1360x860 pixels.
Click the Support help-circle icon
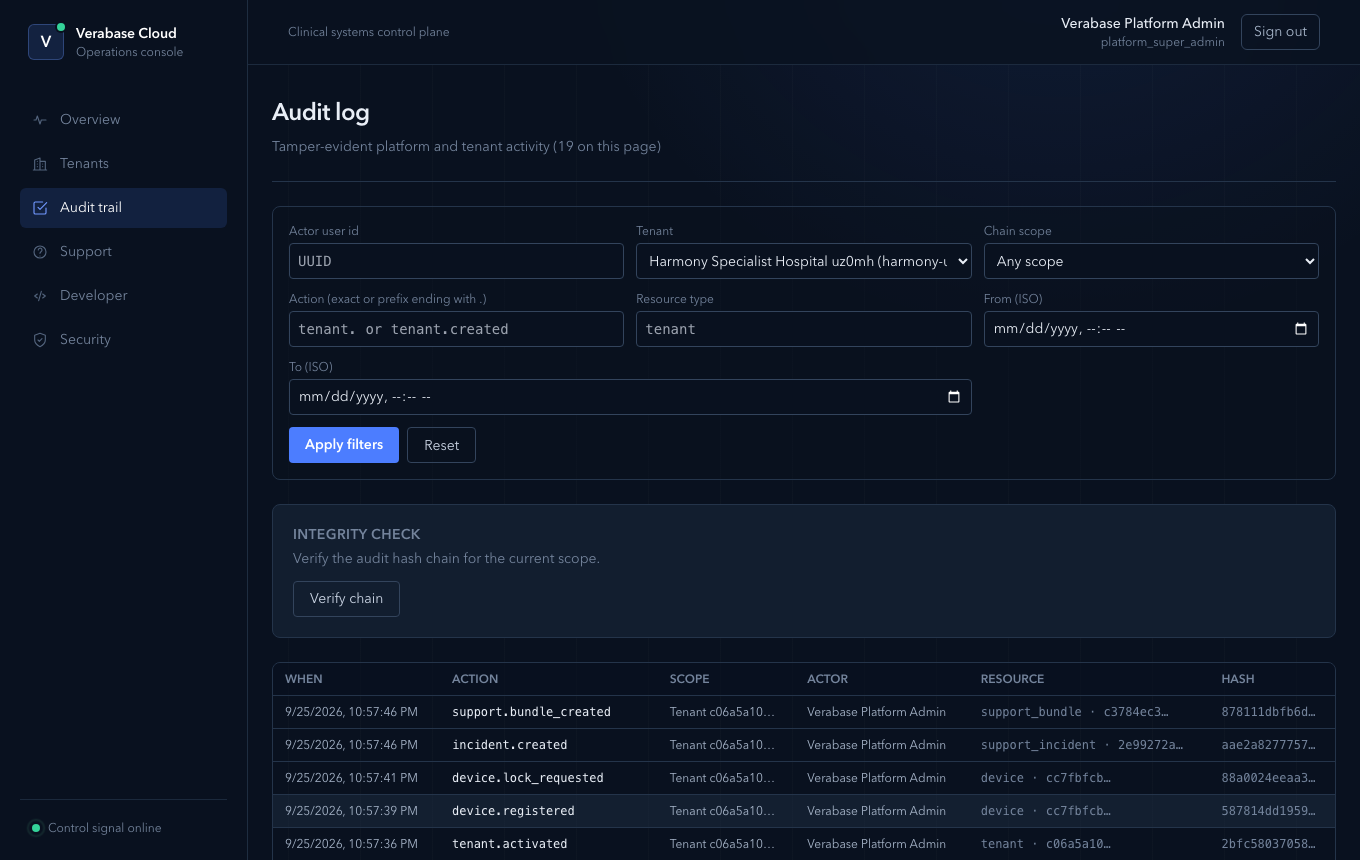click(x=40, y=252)
